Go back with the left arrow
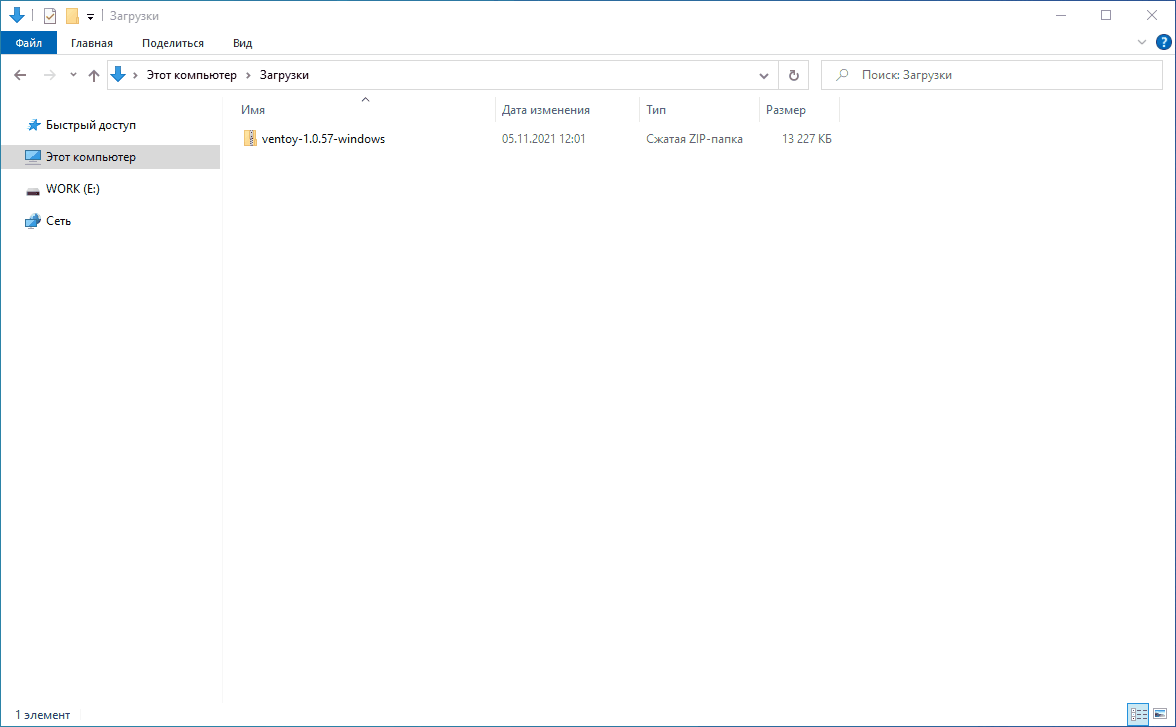This screenshot has width=1176, height=727. [20, 75]
